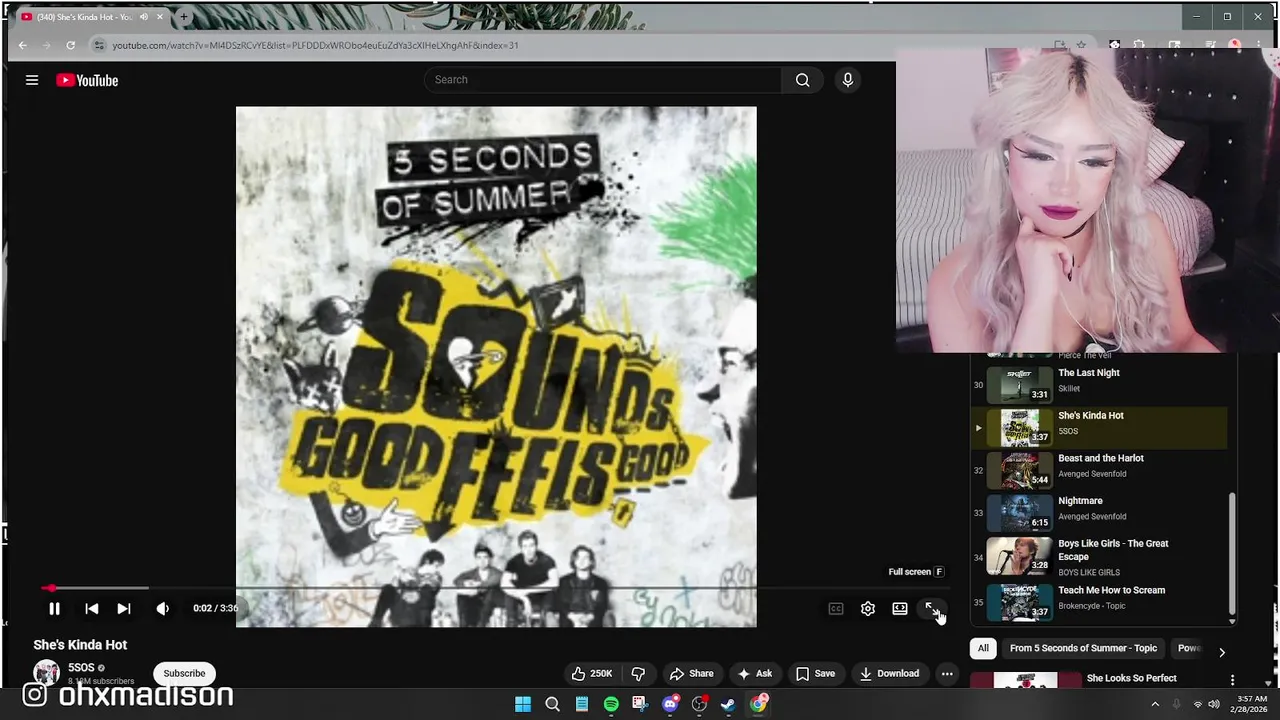Mute the tab via its speaker icon
This screenshot has width=1280, height=720.
(x=144, y=17)
